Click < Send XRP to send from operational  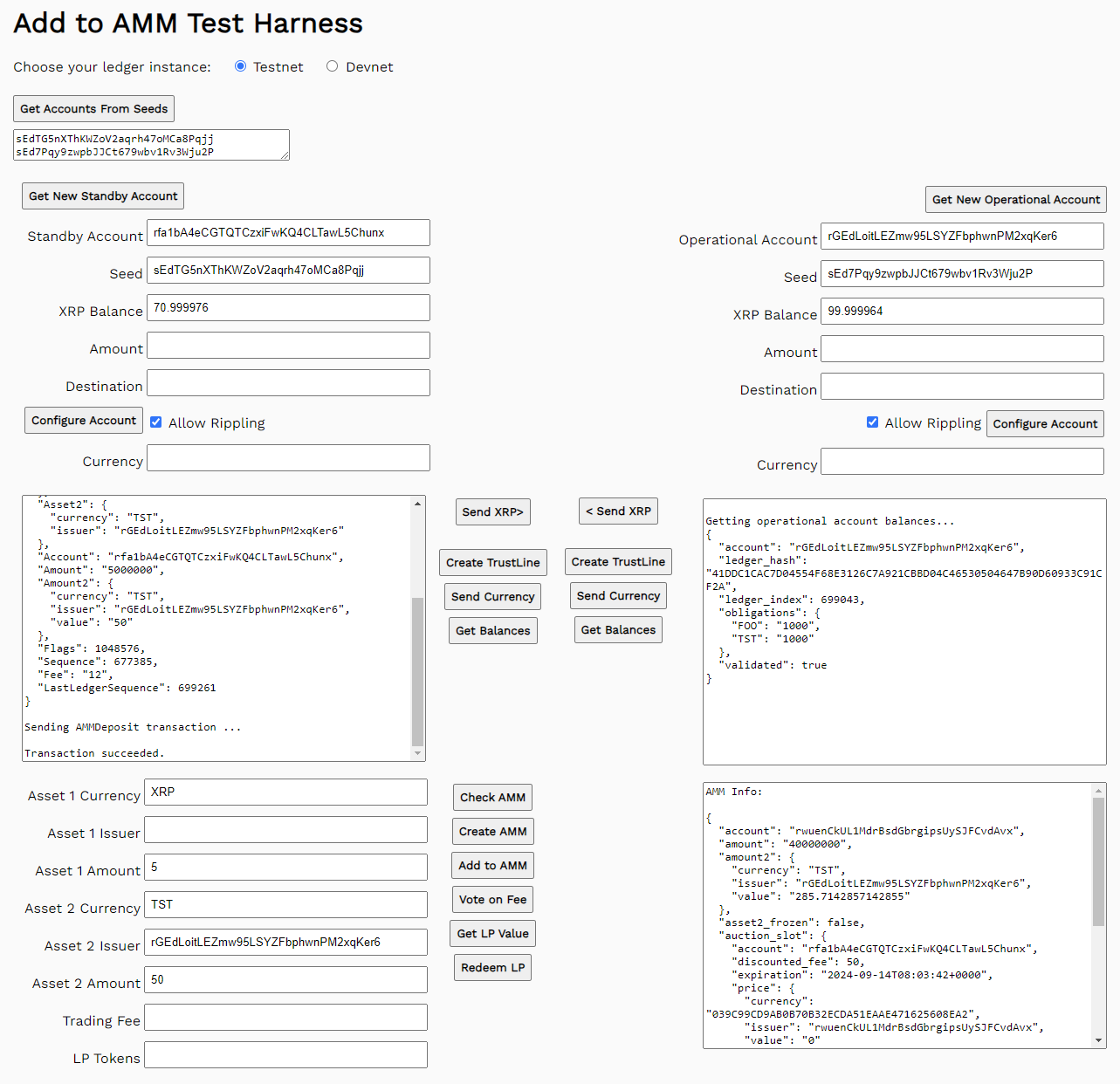[x=618, y=511]
